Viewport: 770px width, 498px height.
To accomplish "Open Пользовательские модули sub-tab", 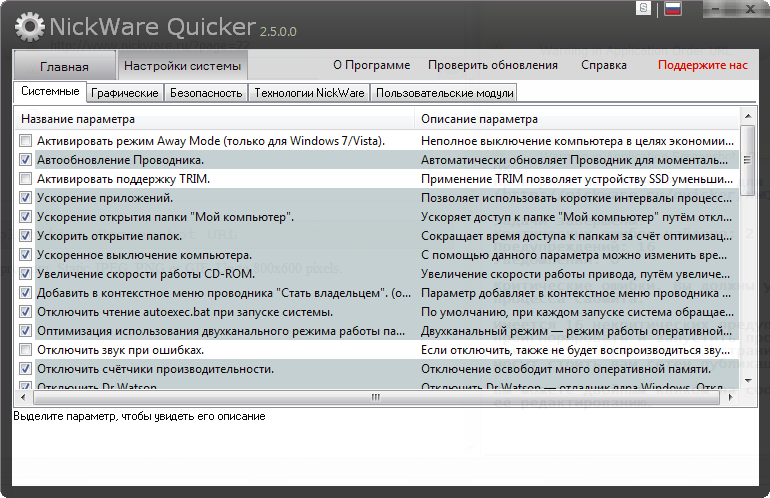I will [444, 93].
